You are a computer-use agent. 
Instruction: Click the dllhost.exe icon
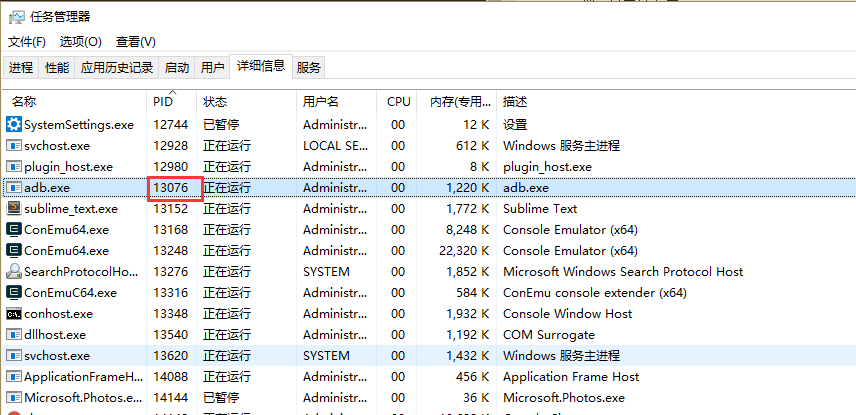pos(14,334)
